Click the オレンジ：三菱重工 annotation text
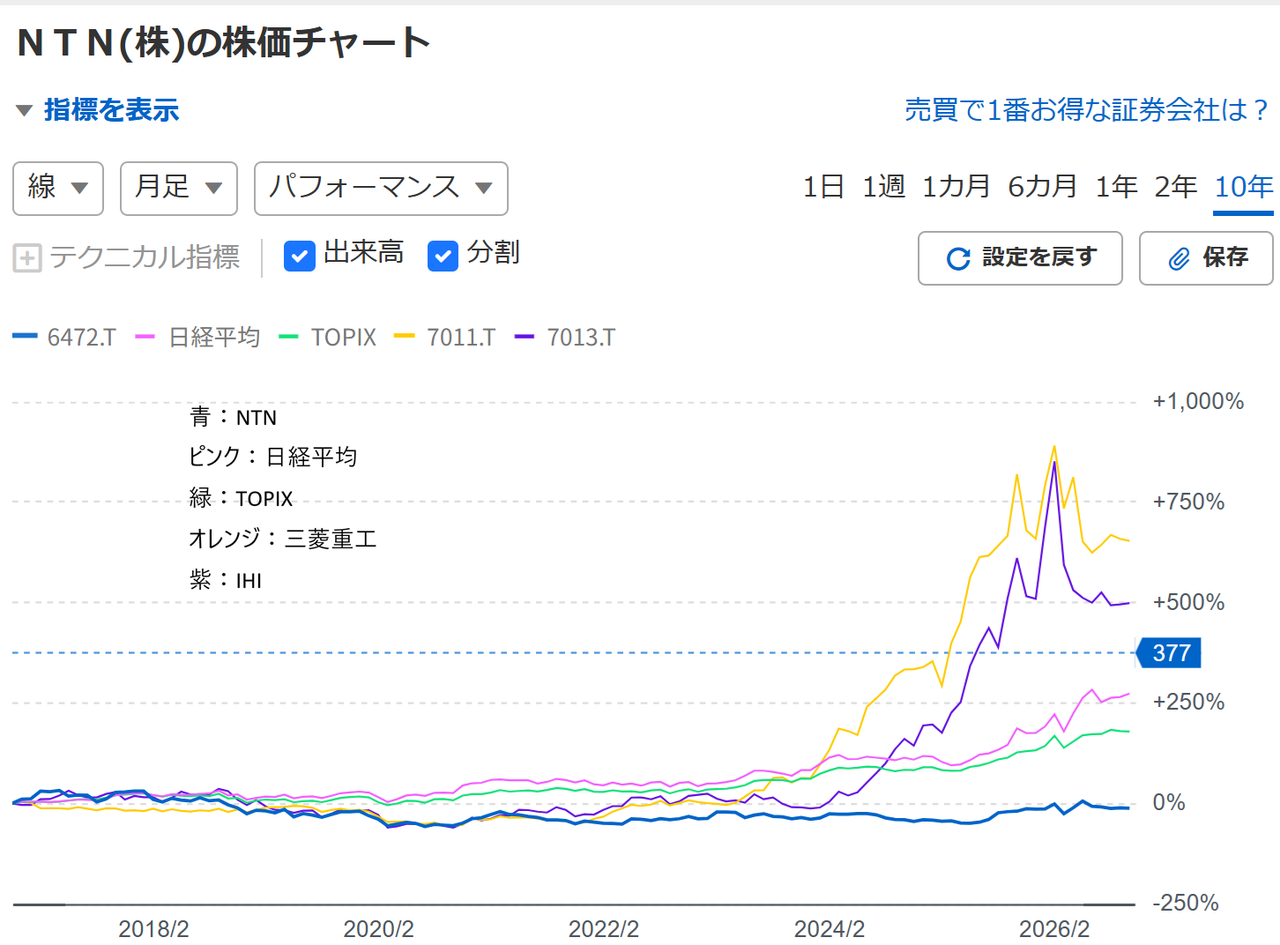1280x945 pixels. 283,539
